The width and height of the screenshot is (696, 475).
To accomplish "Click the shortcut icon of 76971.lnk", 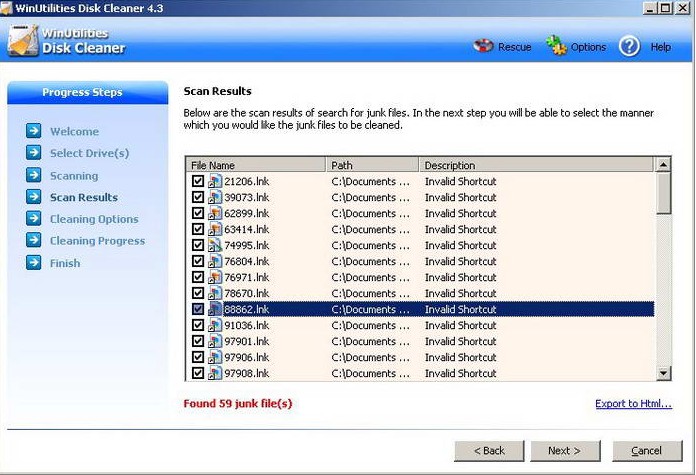I will pyautogui.click(x=215, y=277).
